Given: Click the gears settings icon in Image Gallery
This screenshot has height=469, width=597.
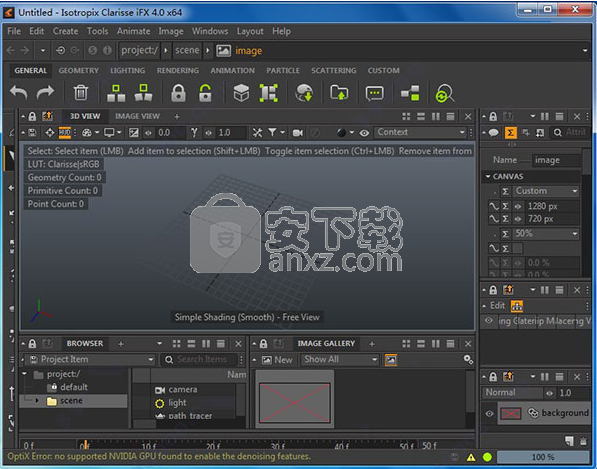Looking at the screenshot, I should pos(468,359).
